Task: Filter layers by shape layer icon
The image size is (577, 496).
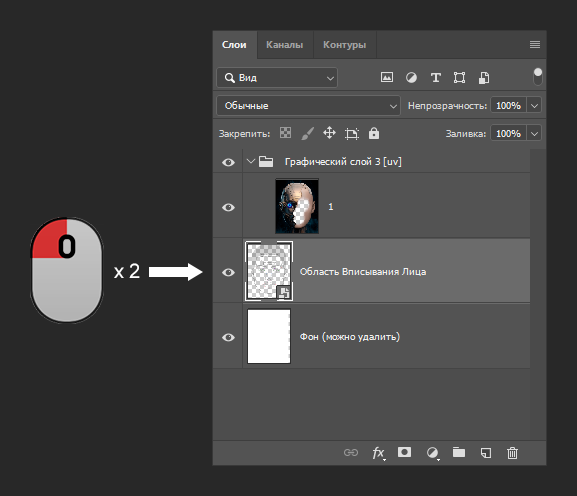Action: coord(459,78)
